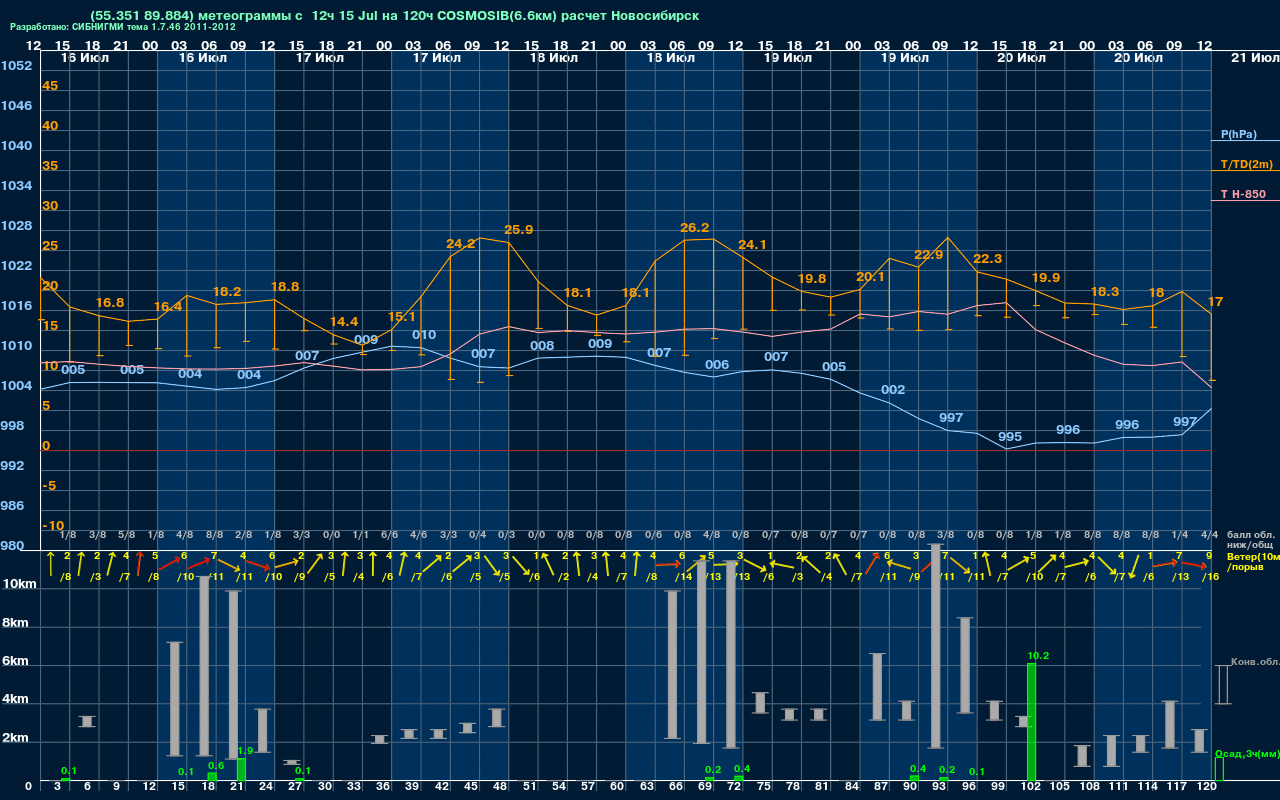This screenshot has height=800, width=1280.
Task: Click the T H-850 legend label
Action: point(1243,194)
